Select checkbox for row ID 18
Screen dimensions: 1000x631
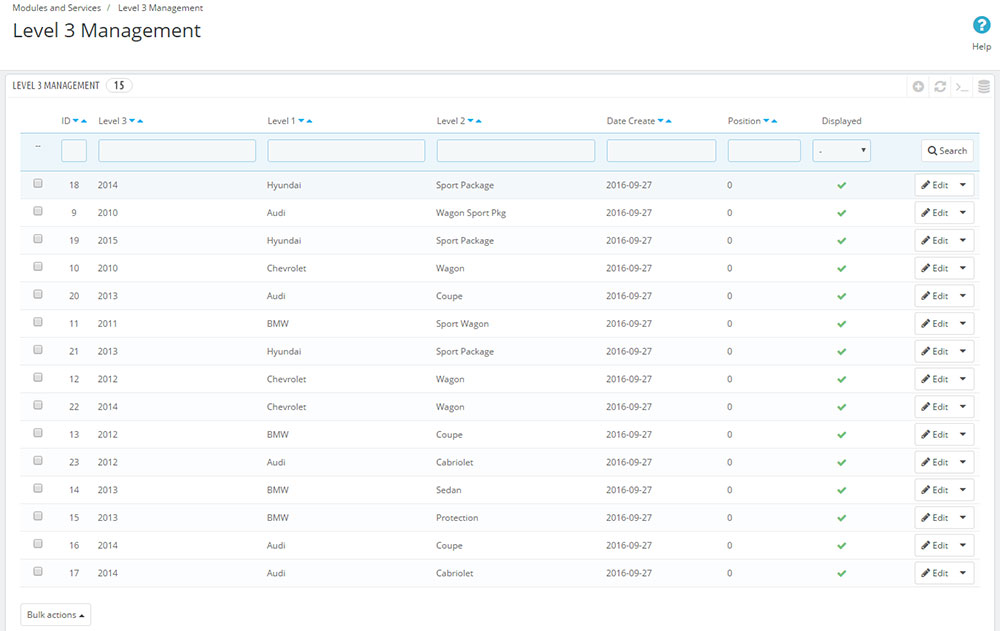click(38, 183)
